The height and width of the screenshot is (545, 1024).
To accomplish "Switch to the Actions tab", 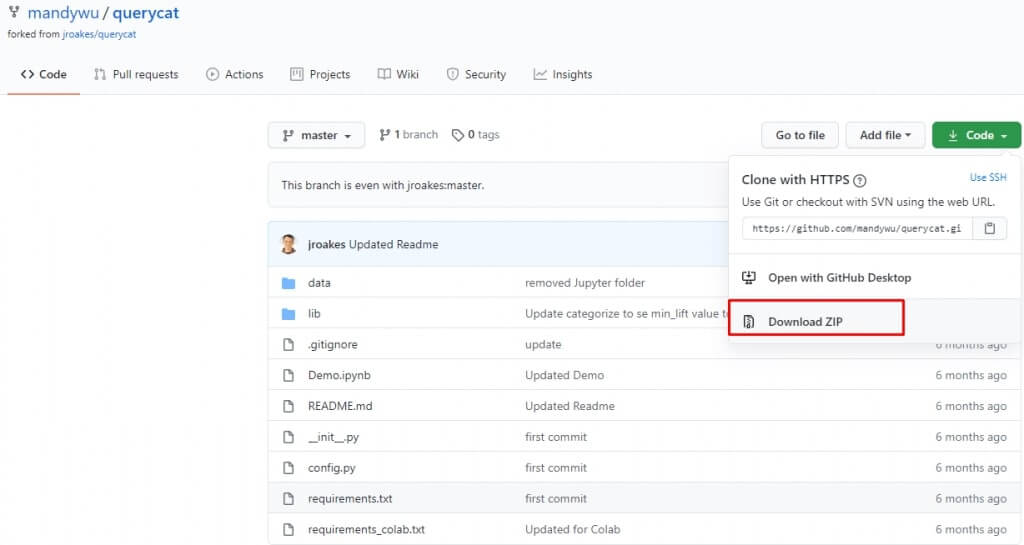I will pos(234,74).
